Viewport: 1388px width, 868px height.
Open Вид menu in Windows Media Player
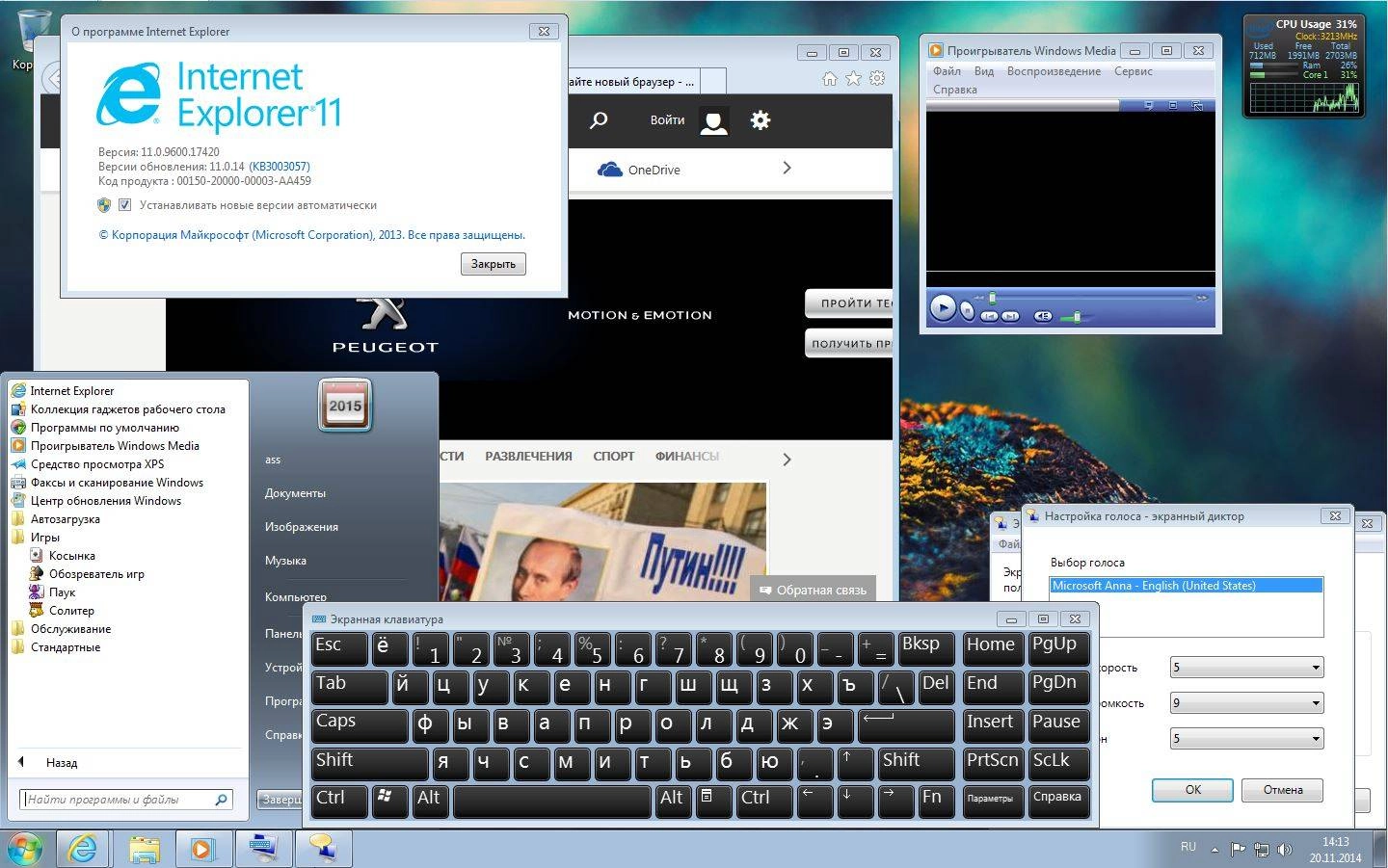pos(983,71)
